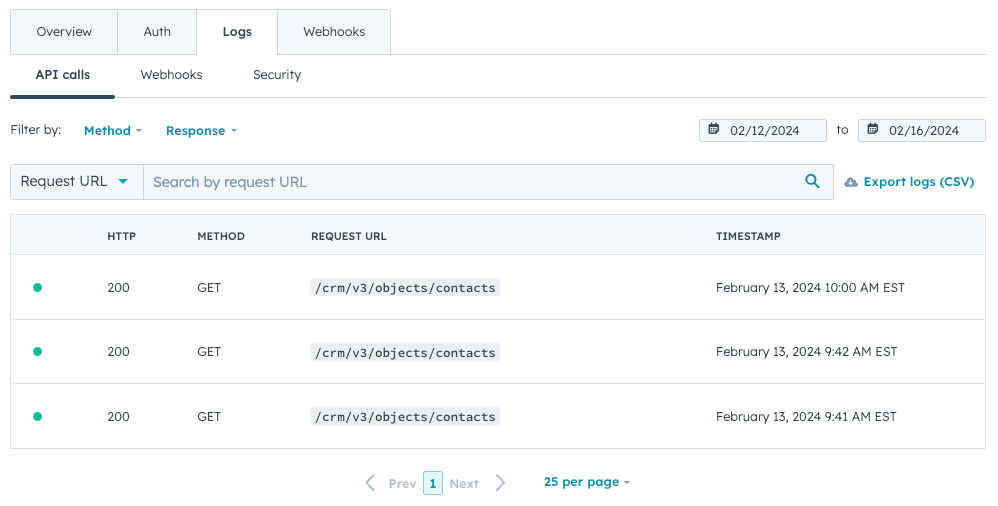Export logs as CSV
The width and height of the screenshot is (998, 506).
918,182
